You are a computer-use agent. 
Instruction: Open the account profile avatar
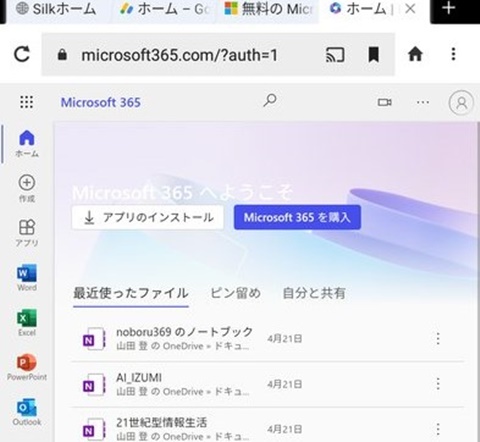click(461, 103)
